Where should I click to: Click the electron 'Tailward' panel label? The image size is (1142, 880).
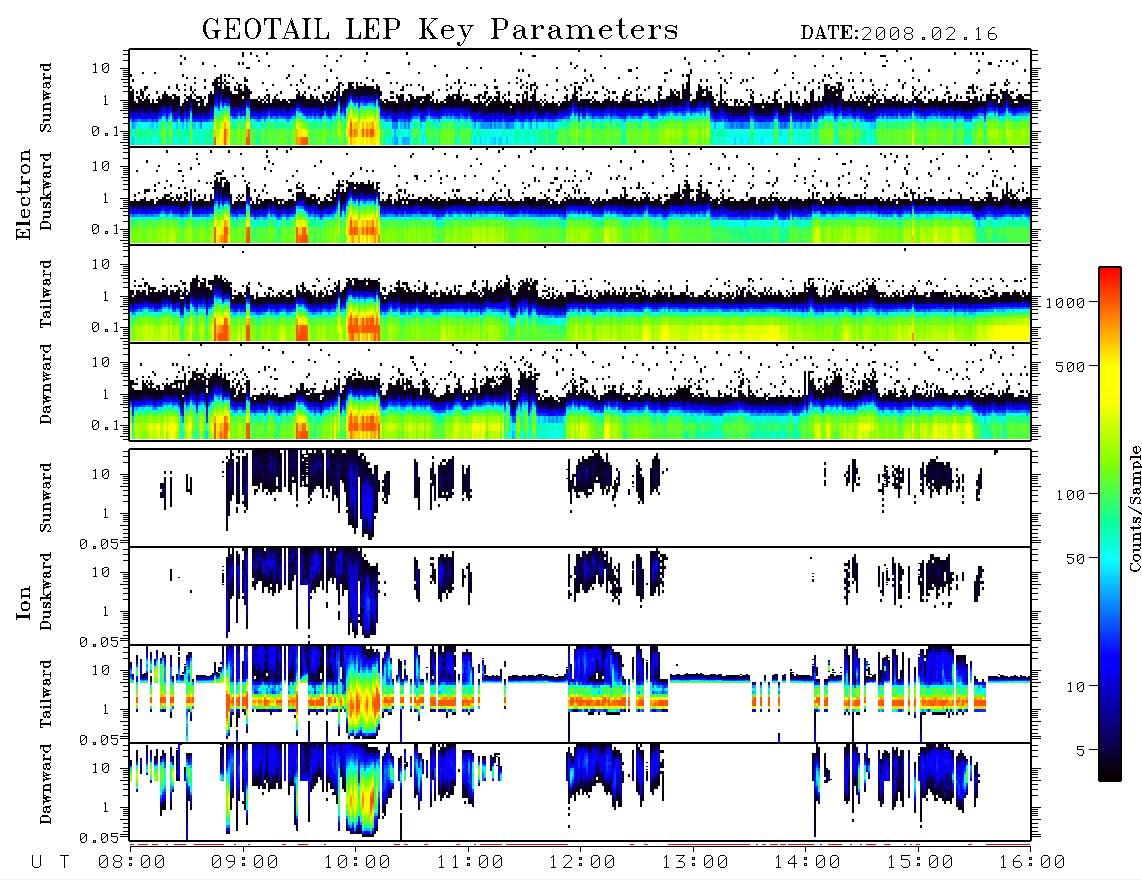(x=46, y=294)
